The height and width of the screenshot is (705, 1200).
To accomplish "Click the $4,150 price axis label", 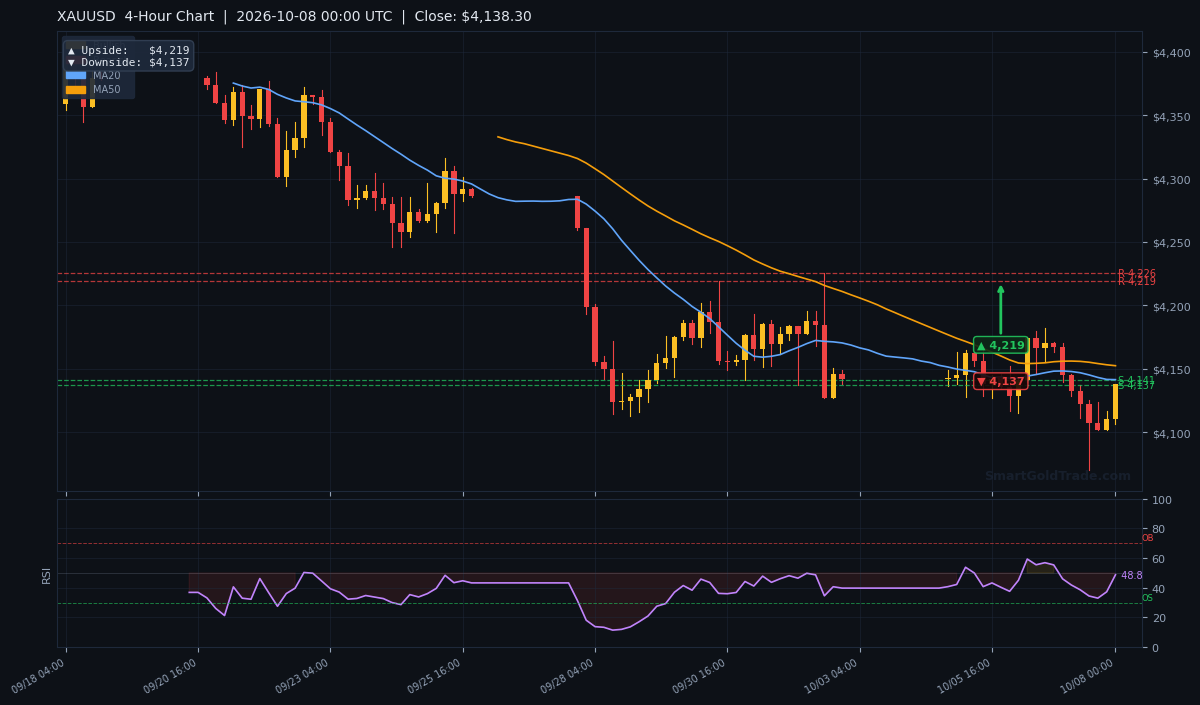I will (x=1172, y=370).
